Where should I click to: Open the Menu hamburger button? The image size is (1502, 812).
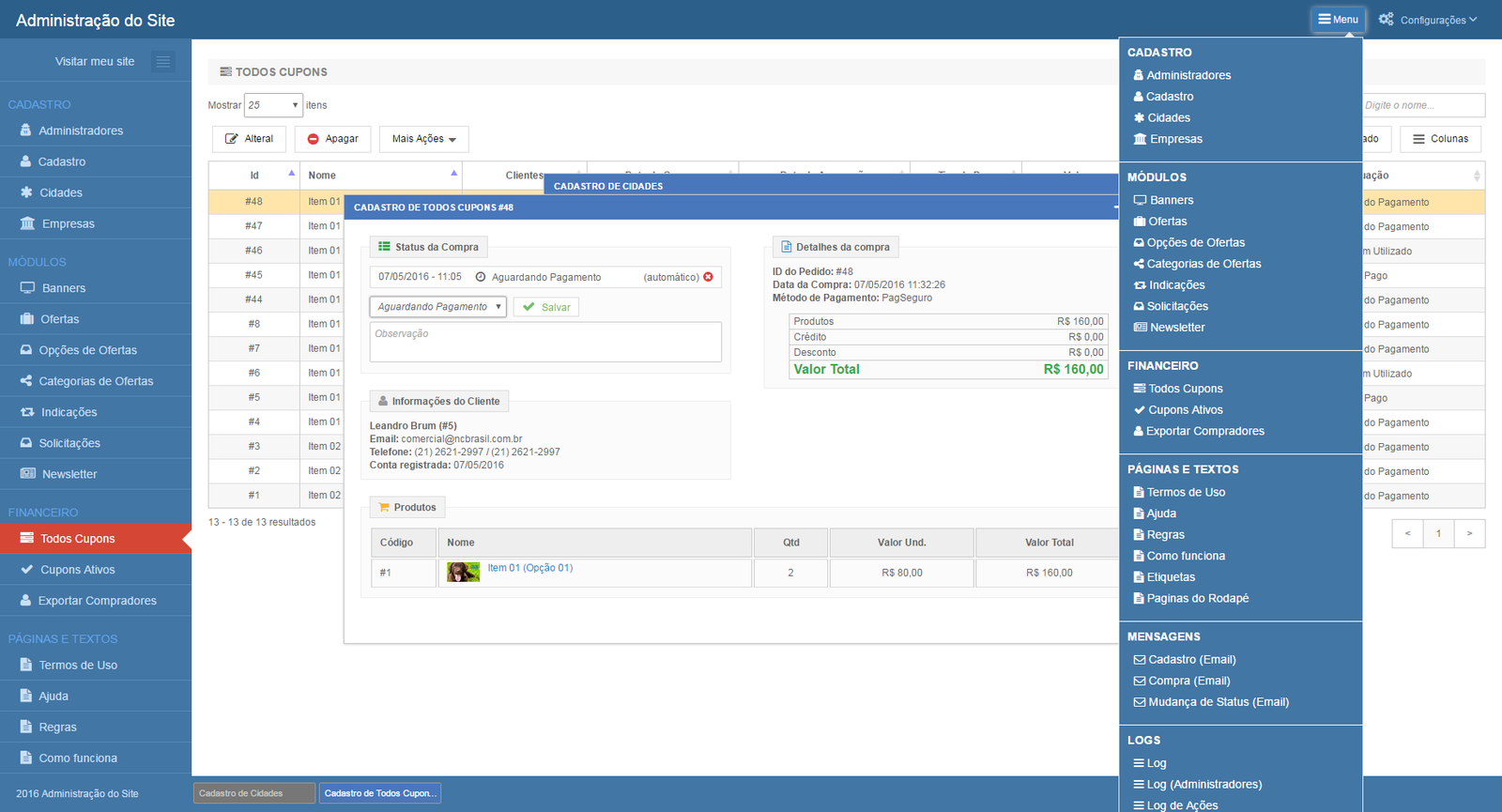tap(1338, 19)
